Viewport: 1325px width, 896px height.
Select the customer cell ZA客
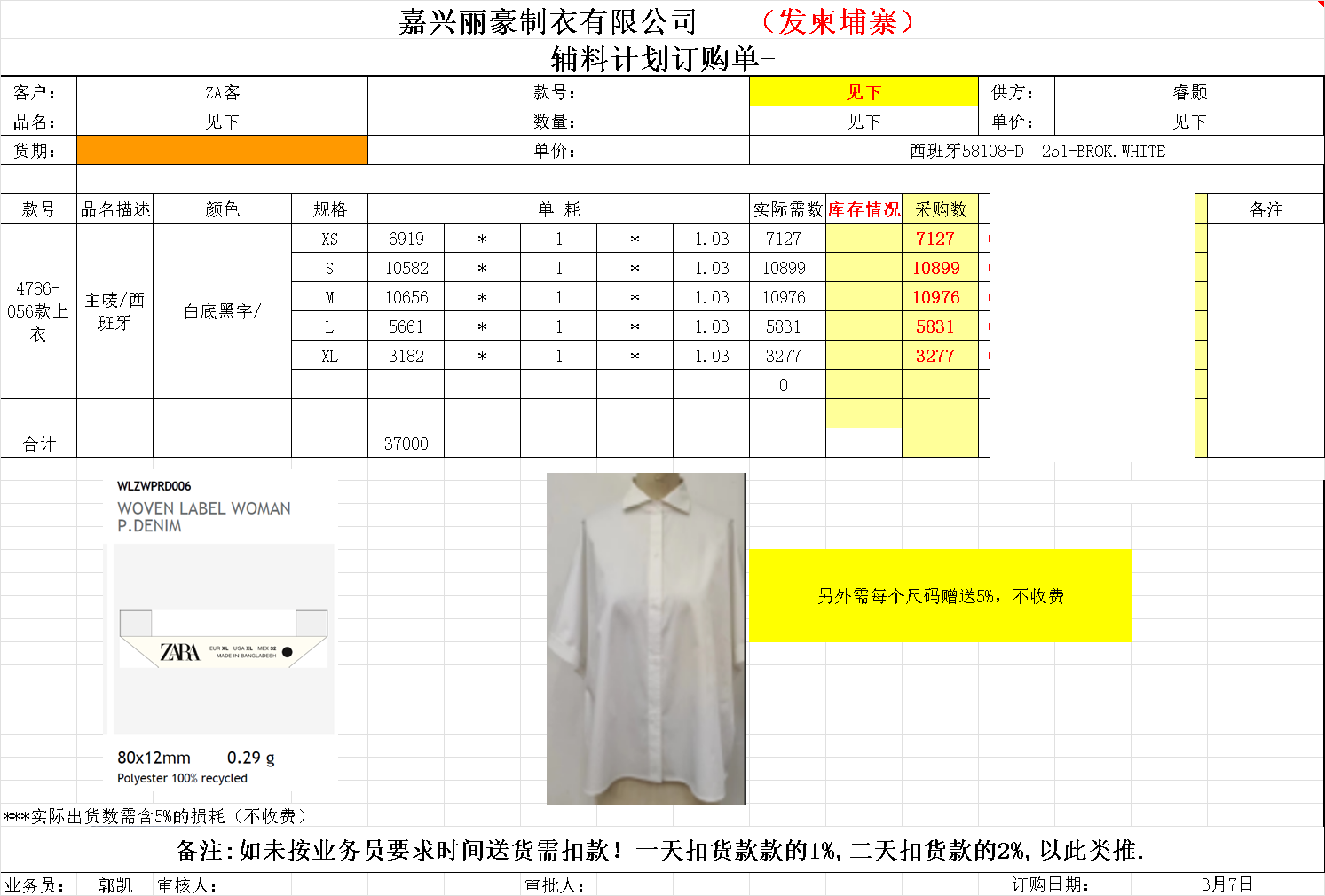point(222,92)
